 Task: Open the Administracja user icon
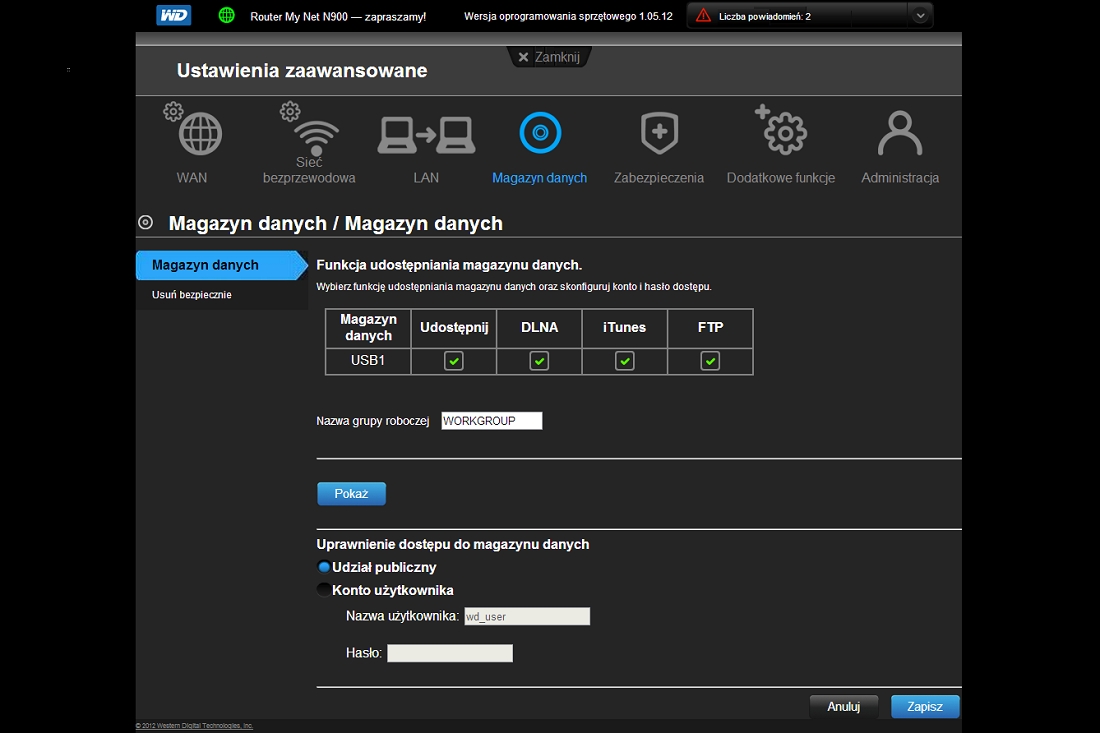tap(900, 133)
